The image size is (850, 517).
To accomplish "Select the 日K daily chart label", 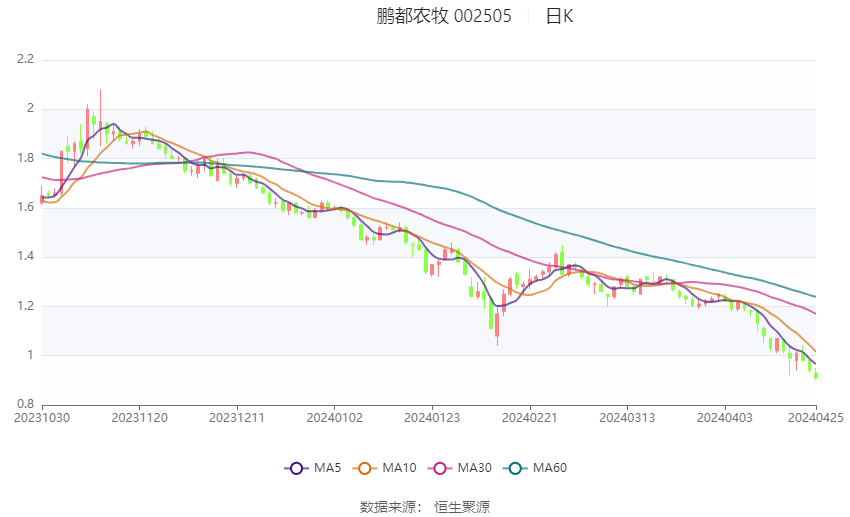I will (x=559, y=16).
